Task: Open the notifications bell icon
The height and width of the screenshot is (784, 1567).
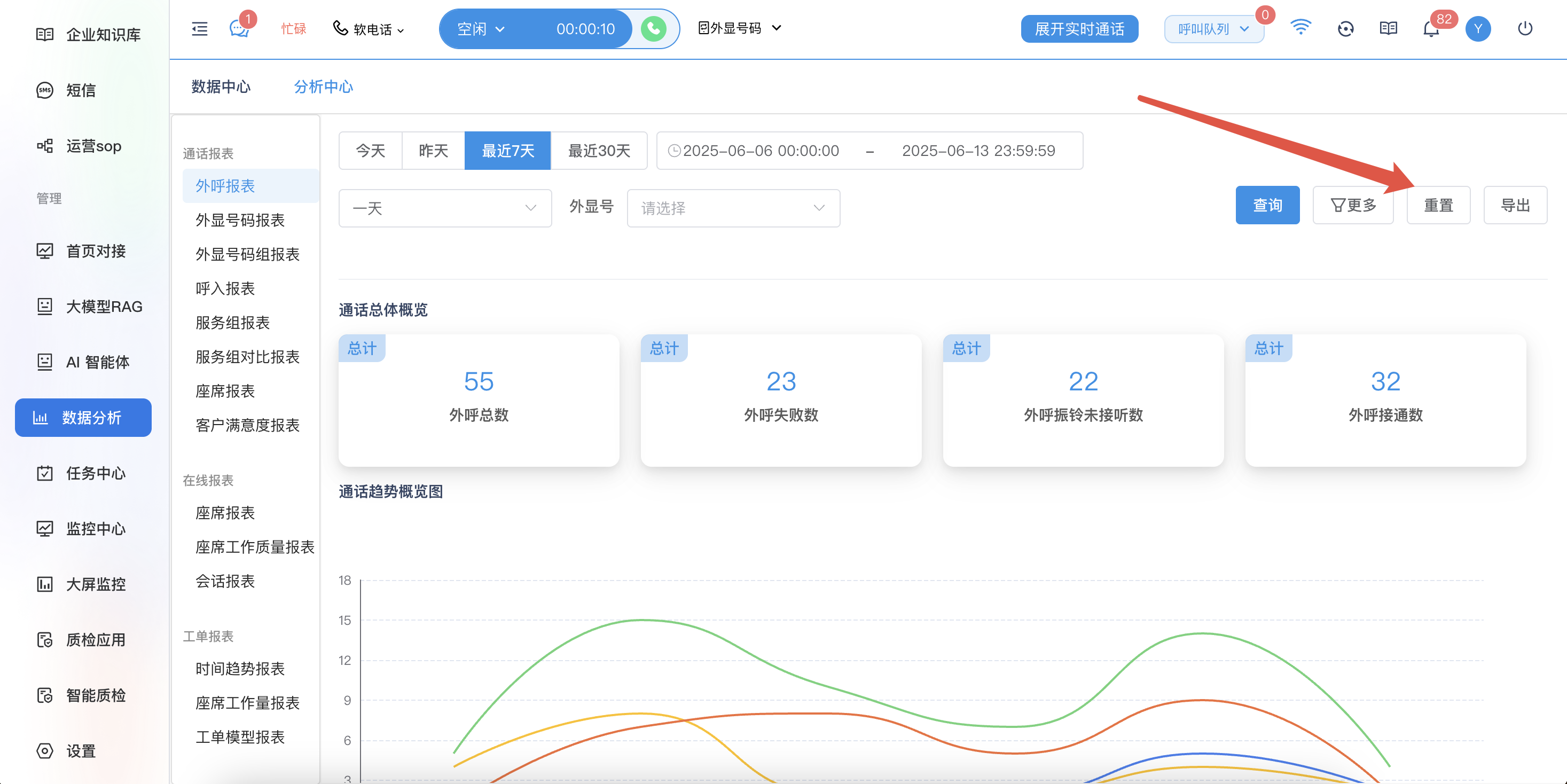Action: [1431, 29]
